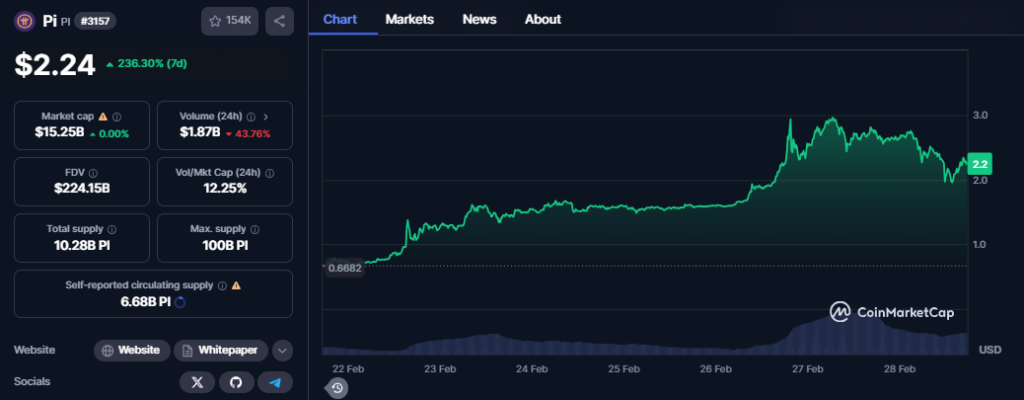This screenshot has width=1024, height=400.
Task: Click the $224.15B FDV value
Action: click(x=82, y=189)
